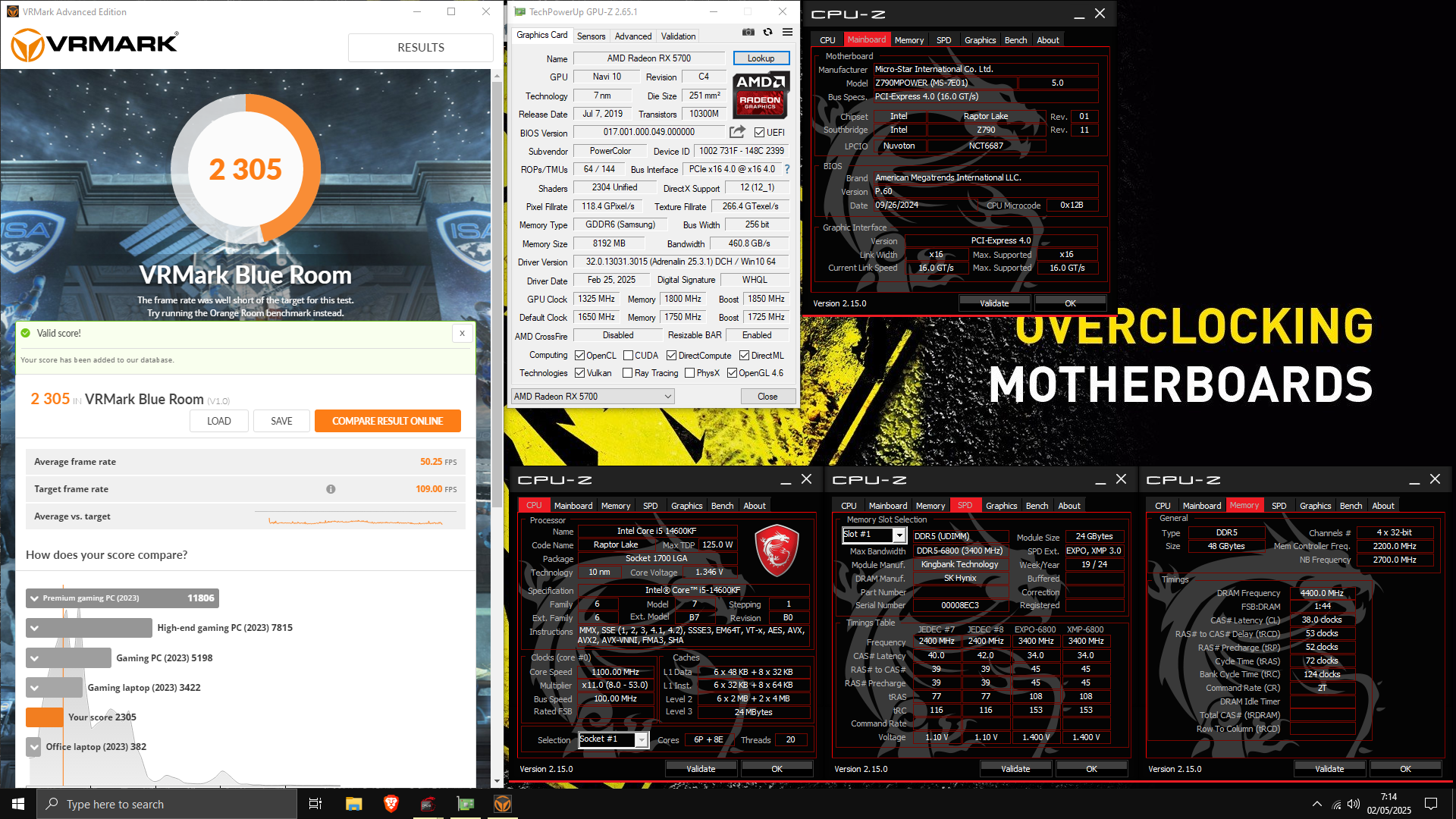Image resolution: width=1456 pixels, height=819 pixels.
Task: Toggle the OpenGL 4.6 checkbox
Action: pos(733,373)
